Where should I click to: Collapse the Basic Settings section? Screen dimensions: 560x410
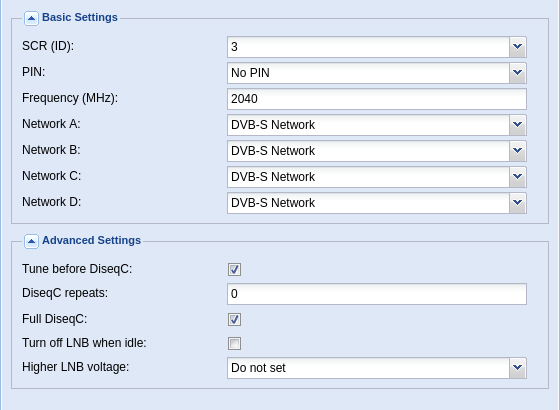click(31, 18)
